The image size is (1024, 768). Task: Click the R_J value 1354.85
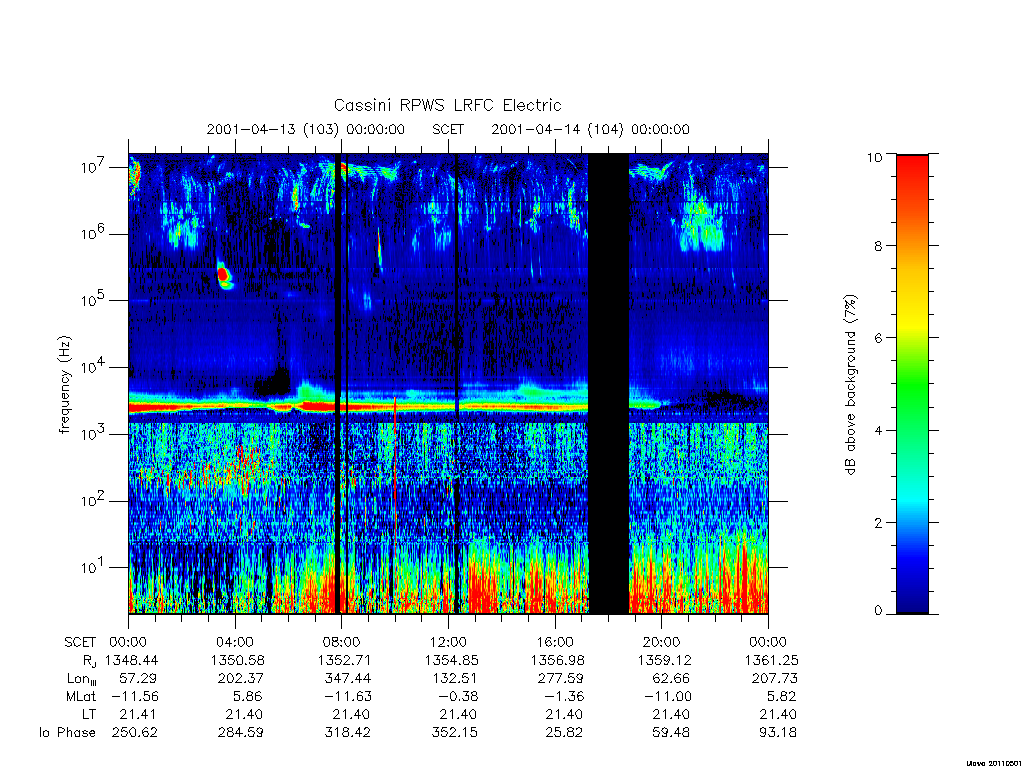pos(451,660)
